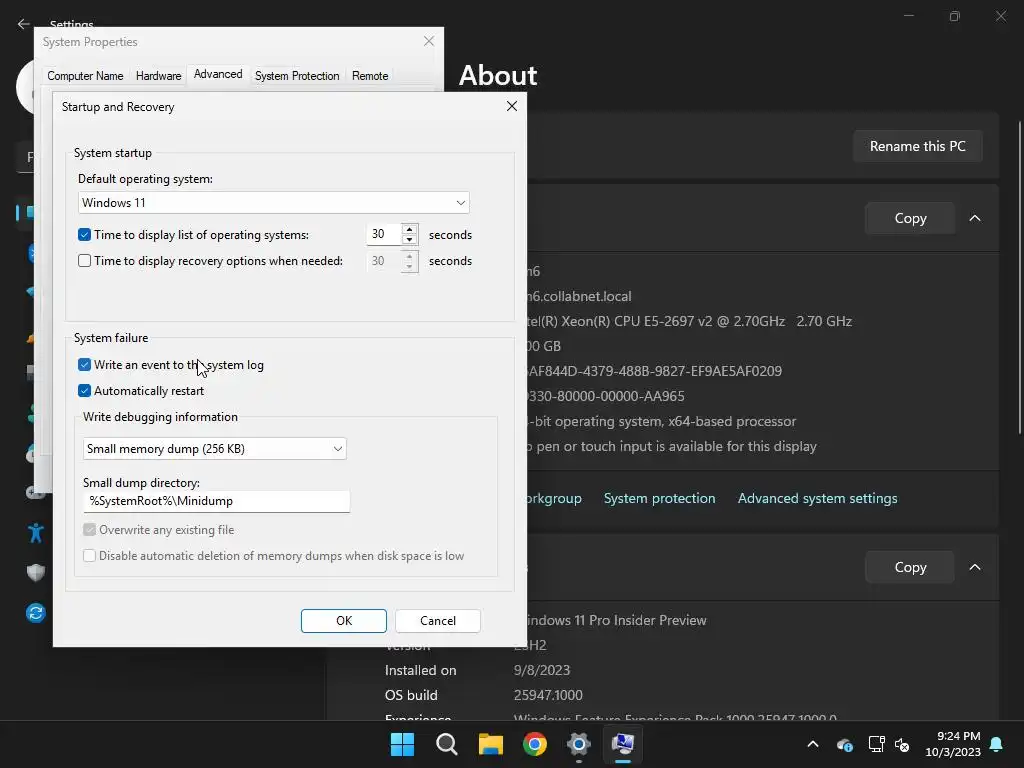Viewport: 1024px width, 768px height.
Task: Click the muted volume tray icon
Action: click(902, 744)
